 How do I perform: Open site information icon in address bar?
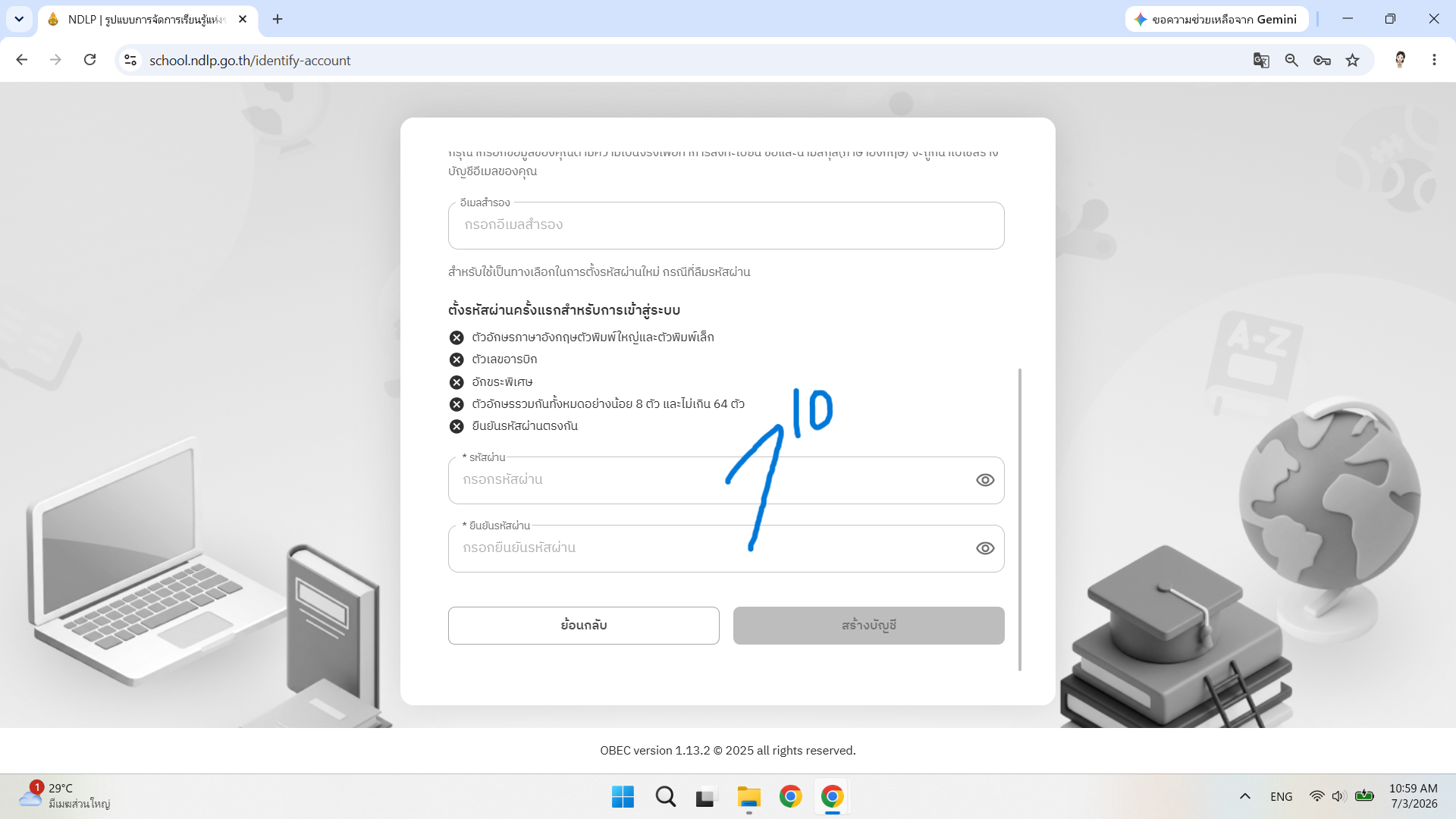tap(130, 60)
